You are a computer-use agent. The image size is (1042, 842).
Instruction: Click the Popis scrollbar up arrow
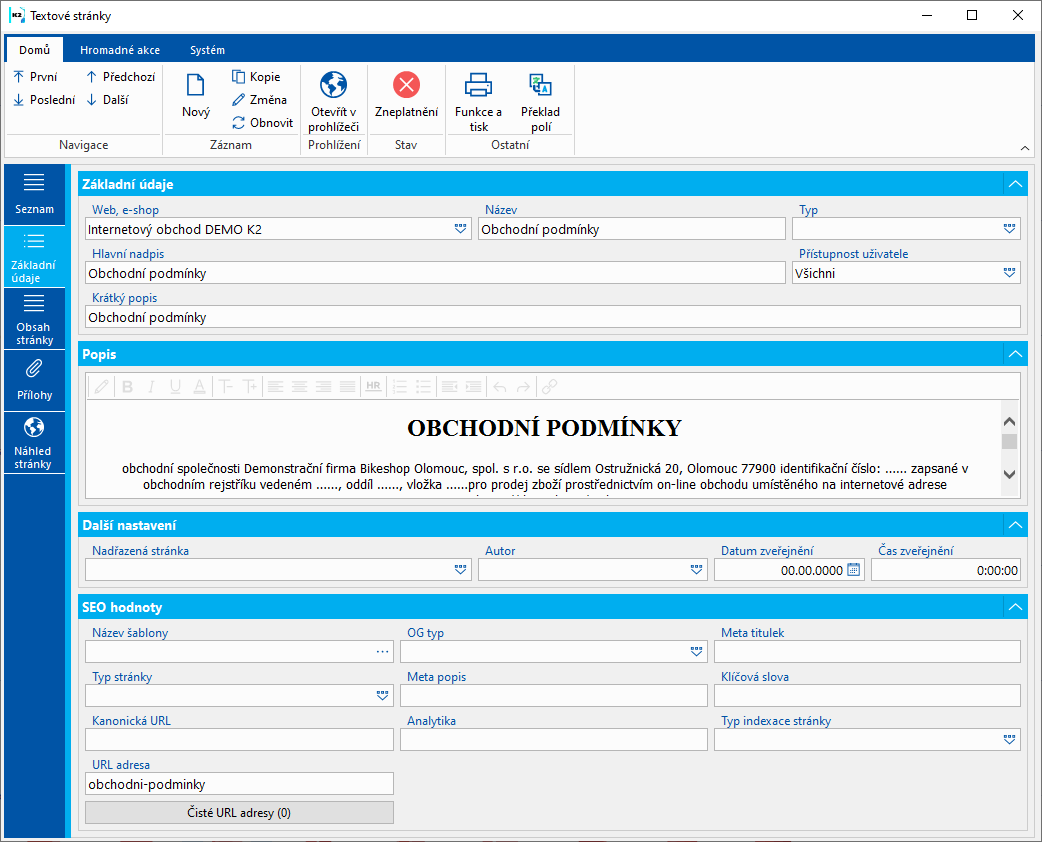tap(1009, 421)
